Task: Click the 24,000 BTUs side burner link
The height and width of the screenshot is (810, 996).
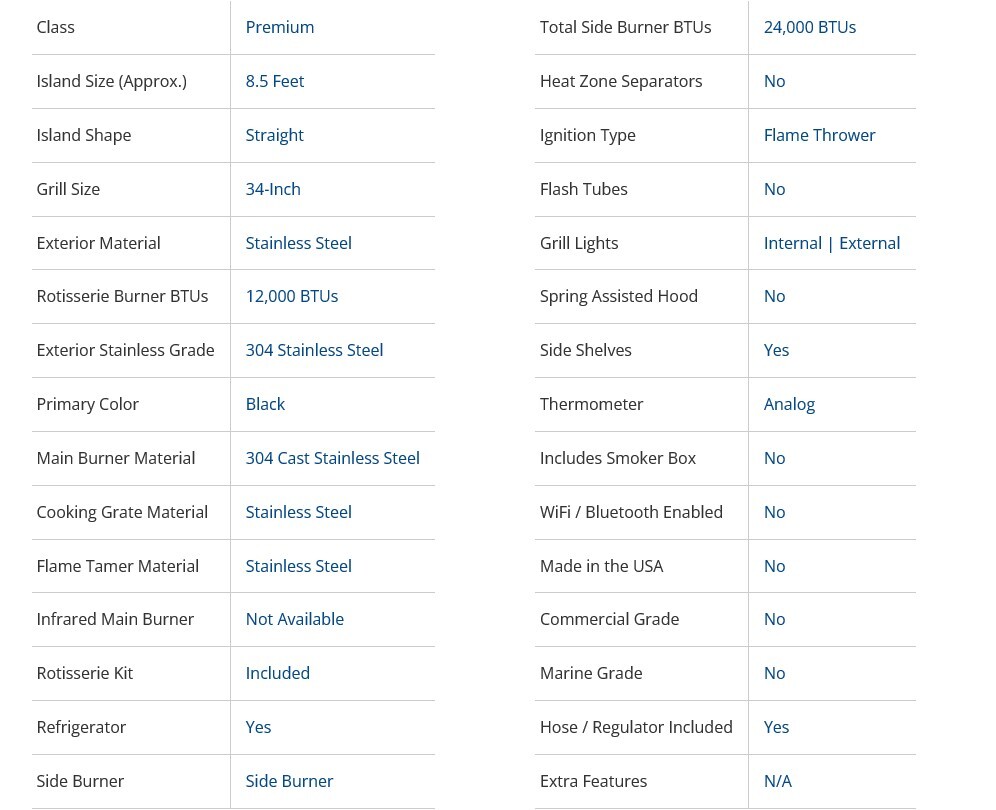Action: point(809,27)
